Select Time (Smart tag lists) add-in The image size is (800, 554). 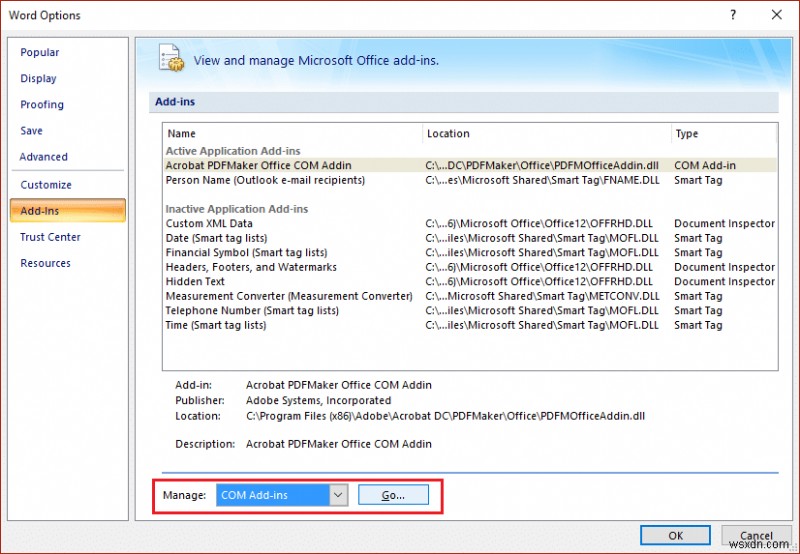tap(470, 325)
